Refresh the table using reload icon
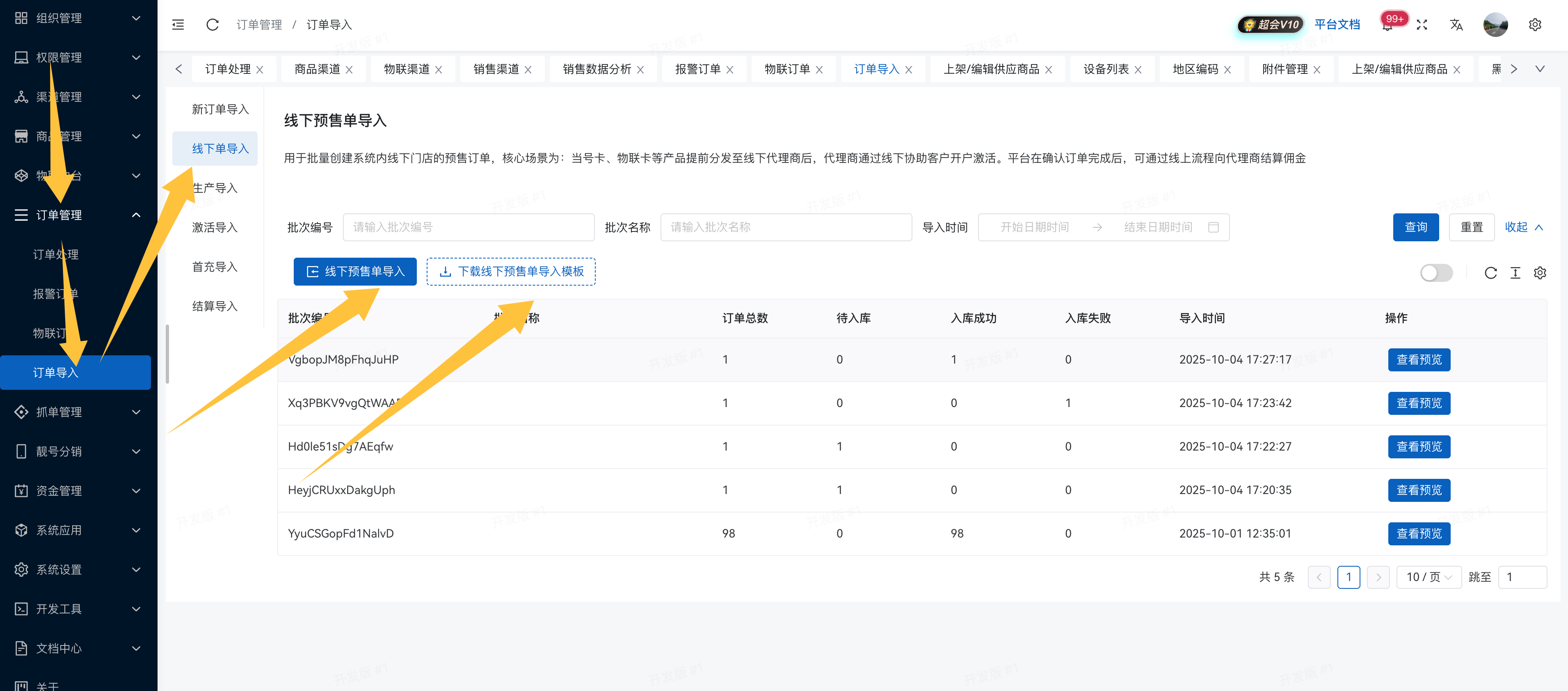The image size is (1568, 691). point(1490,273)
